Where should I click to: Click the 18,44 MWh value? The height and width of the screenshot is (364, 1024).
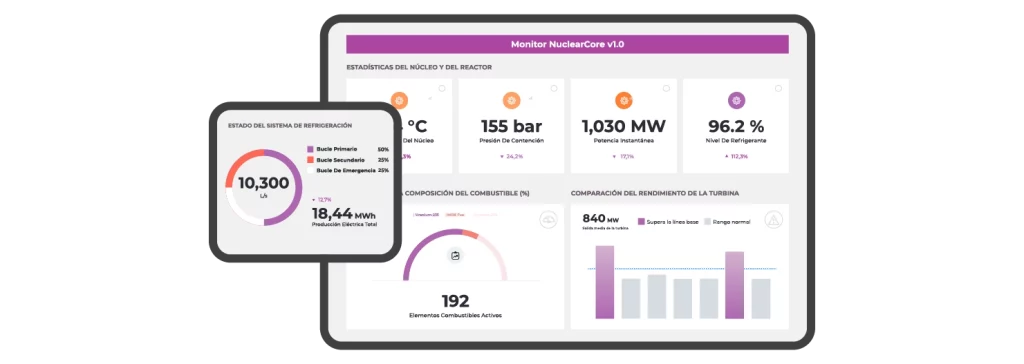[x=344, y=213]
